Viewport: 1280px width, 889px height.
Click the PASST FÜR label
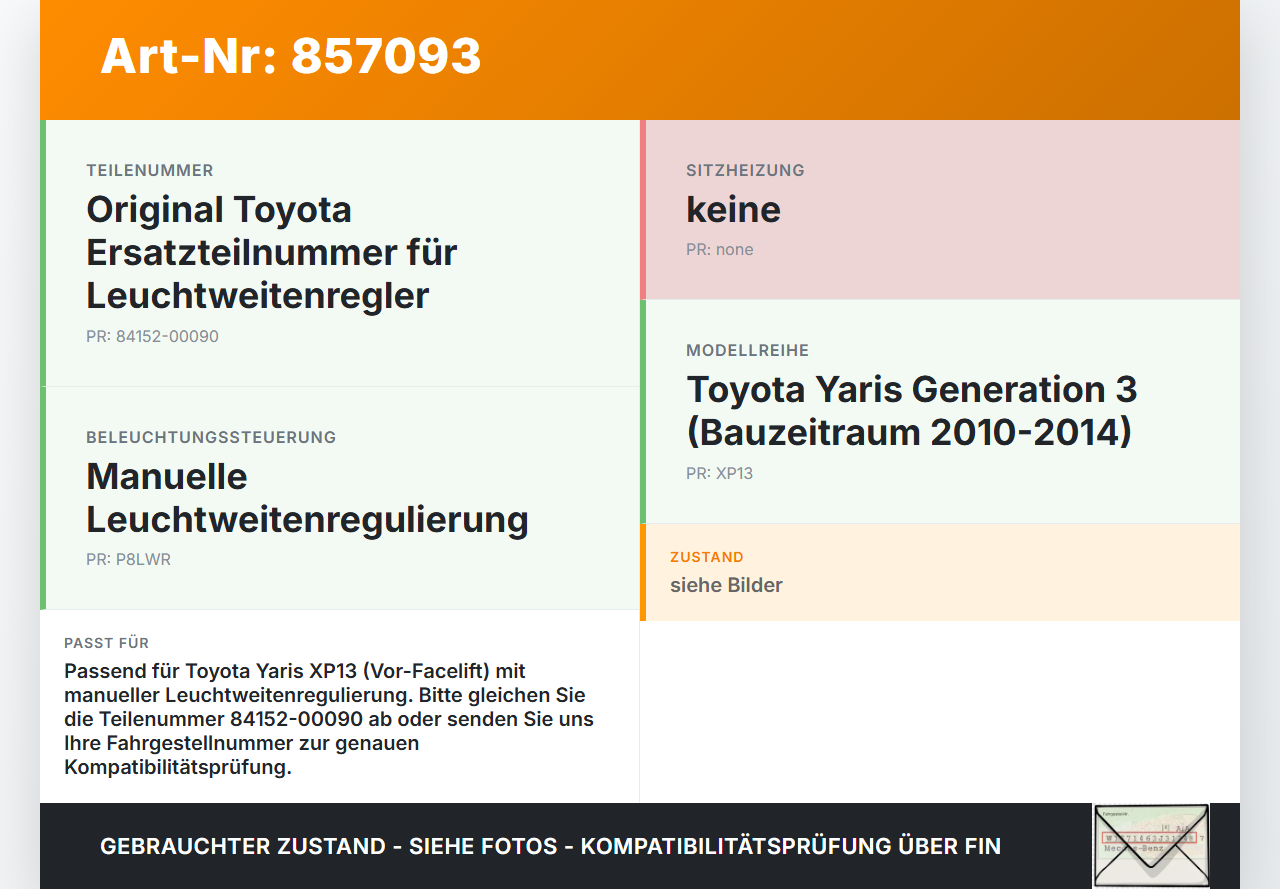pyautogui.click(x=106, y=643)
